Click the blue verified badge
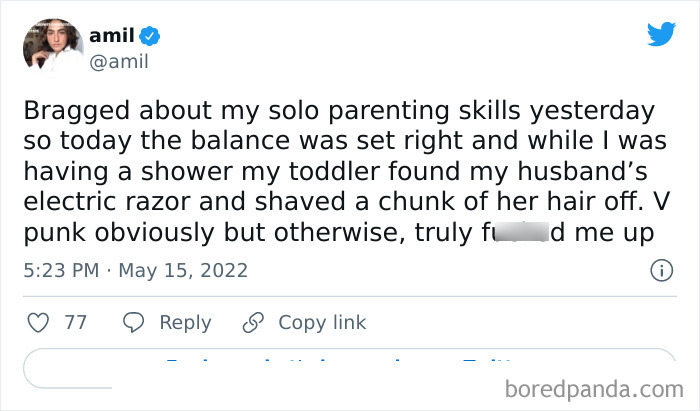700x411 pixels. (150, 36)
